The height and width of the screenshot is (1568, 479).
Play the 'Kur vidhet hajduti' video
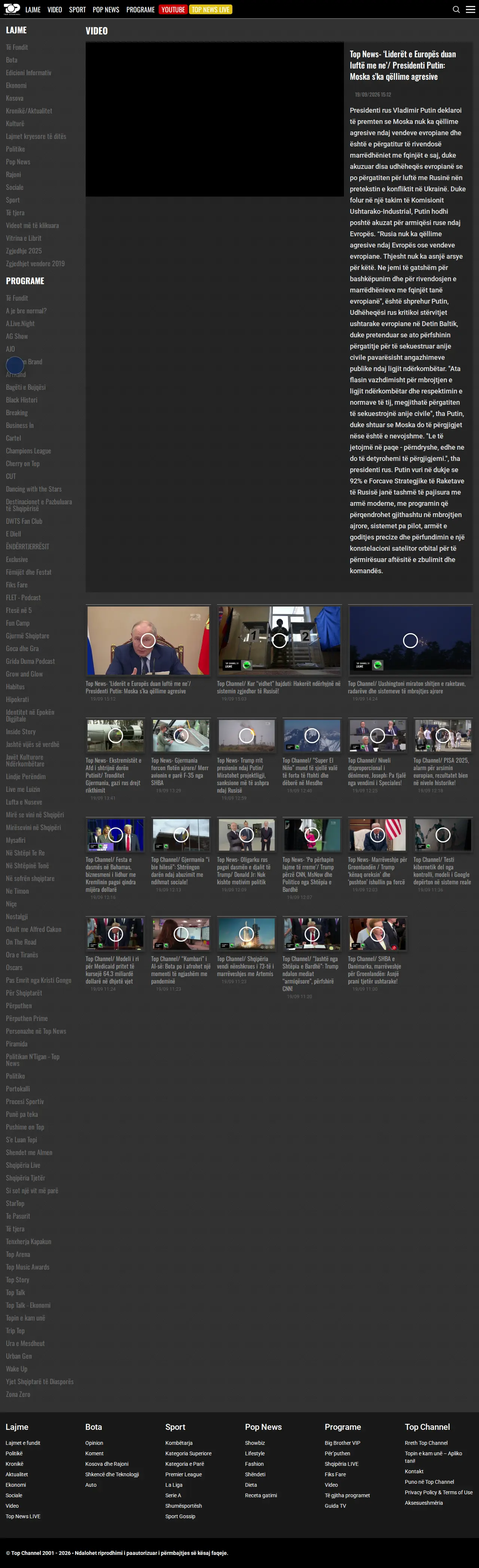point(280,640)
